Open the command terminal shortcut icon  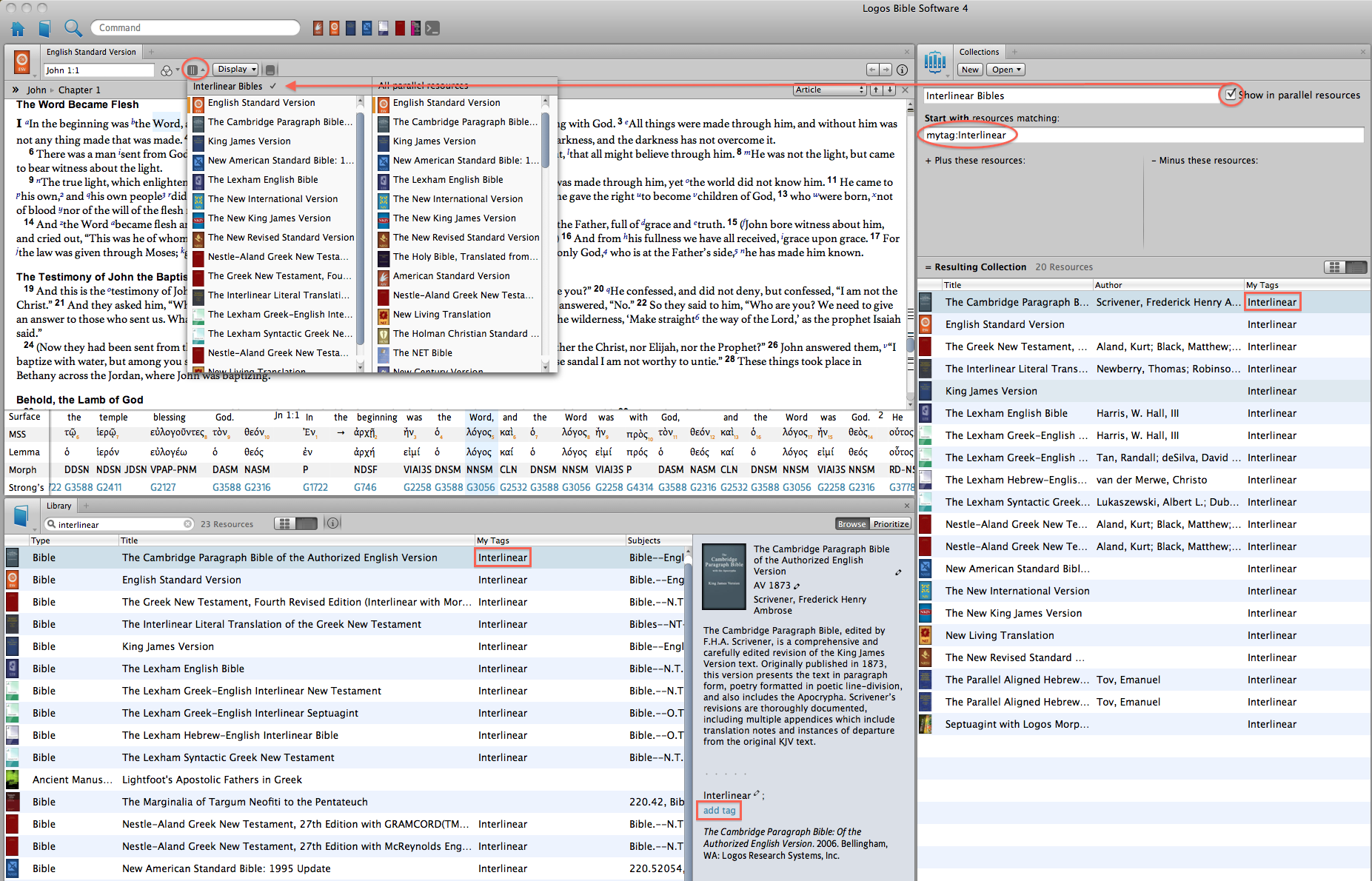(432, 28)
